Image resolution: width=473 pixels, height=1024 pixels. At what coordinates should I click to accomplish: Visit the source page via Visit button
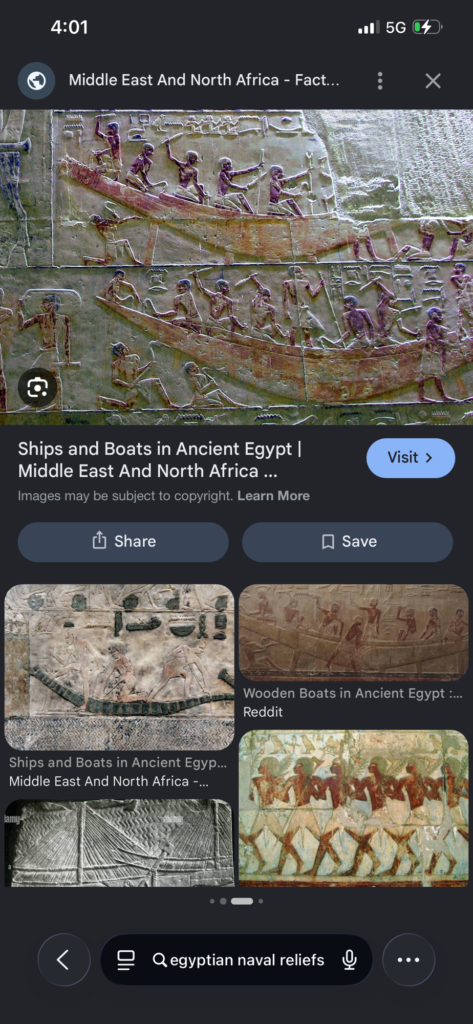tap(410, 458)
